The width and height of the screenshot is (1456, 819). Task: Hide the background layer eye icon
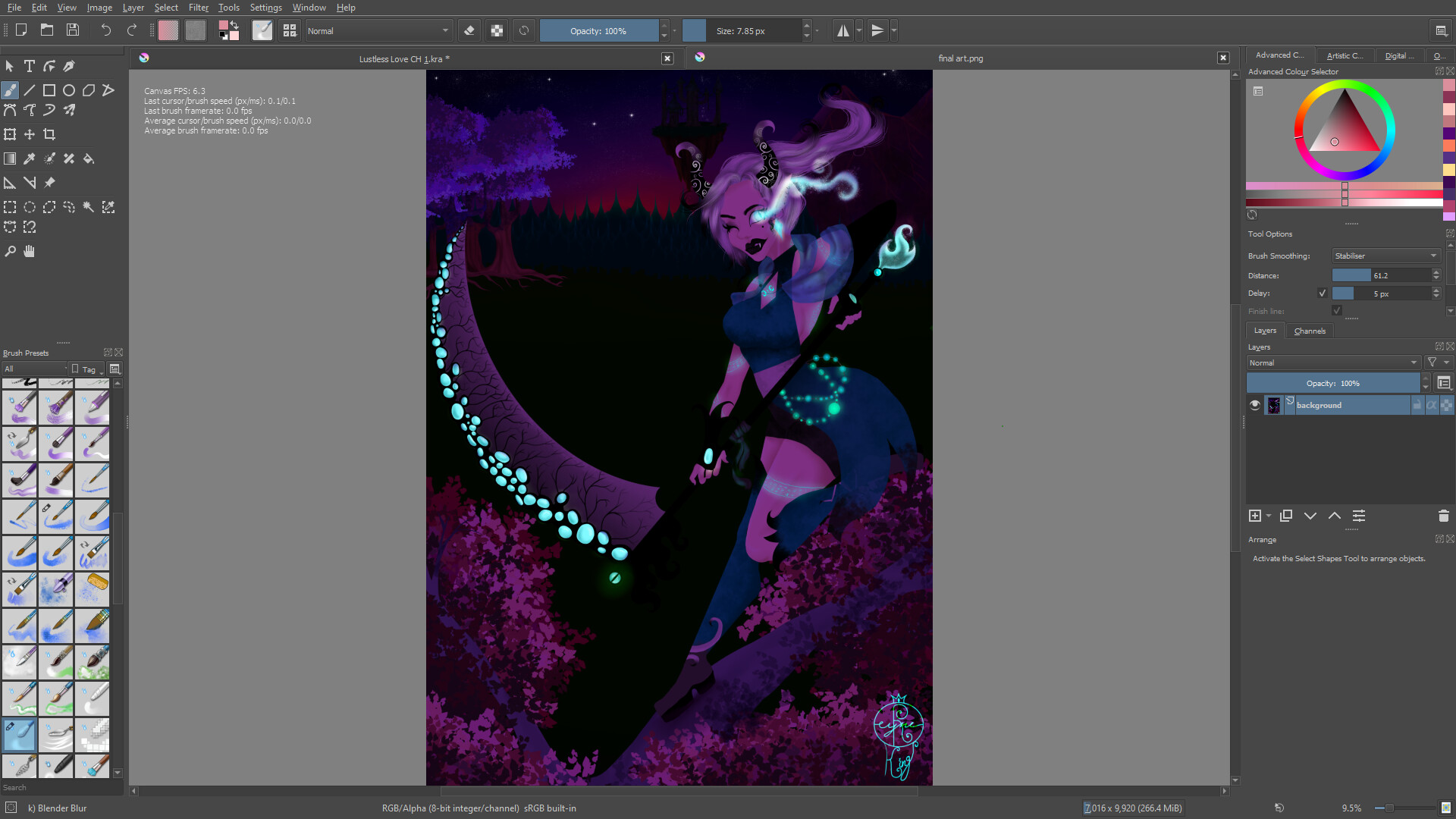(1255, 405)
